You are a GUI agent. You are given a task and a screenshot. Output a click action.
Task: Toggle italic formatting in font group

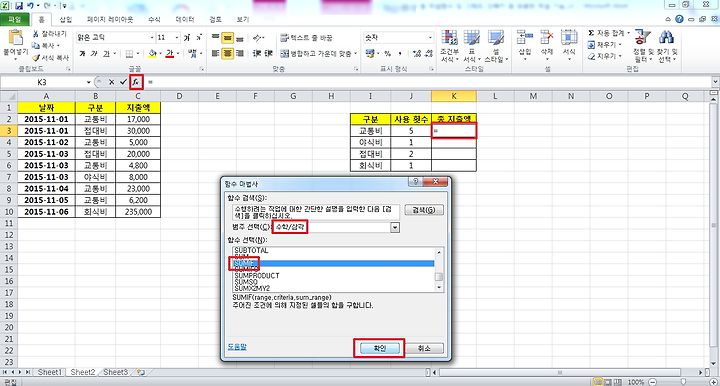(x=94, y=54)
